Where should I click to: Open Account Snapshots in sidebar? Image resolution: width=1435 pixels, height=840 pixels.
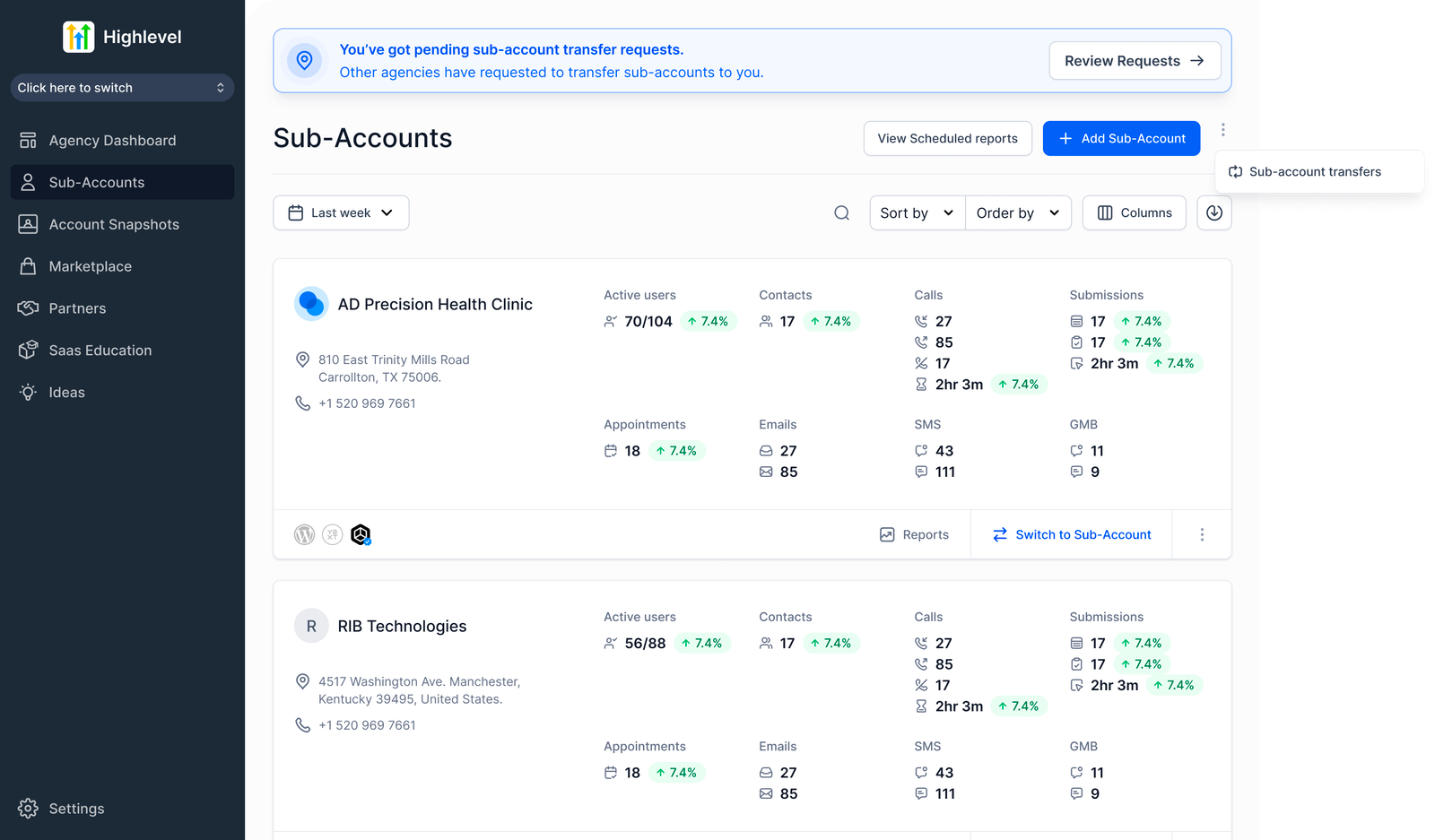click(x=114, y=225)
